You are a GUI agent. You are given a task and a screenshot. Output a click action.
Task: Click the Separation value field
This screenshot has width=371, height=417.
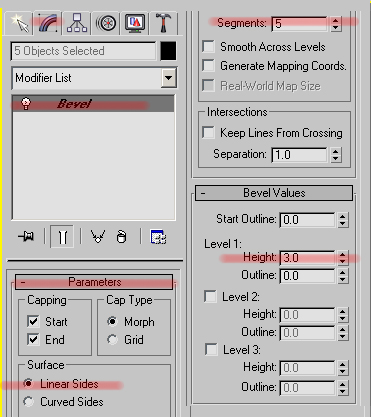299,155
